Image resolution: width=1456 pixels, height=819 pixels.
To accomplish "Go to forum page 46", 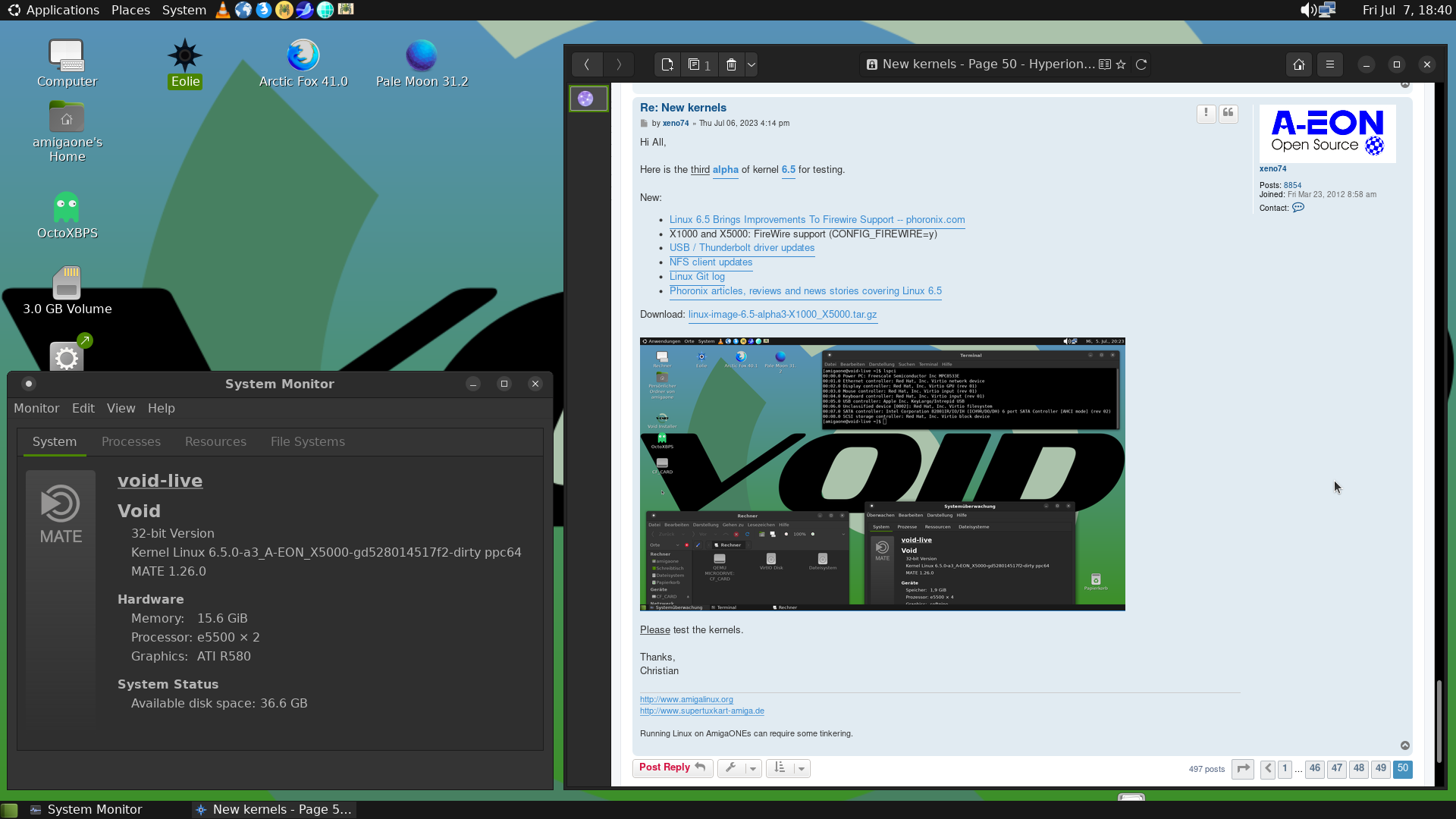I will (1315, 769).
